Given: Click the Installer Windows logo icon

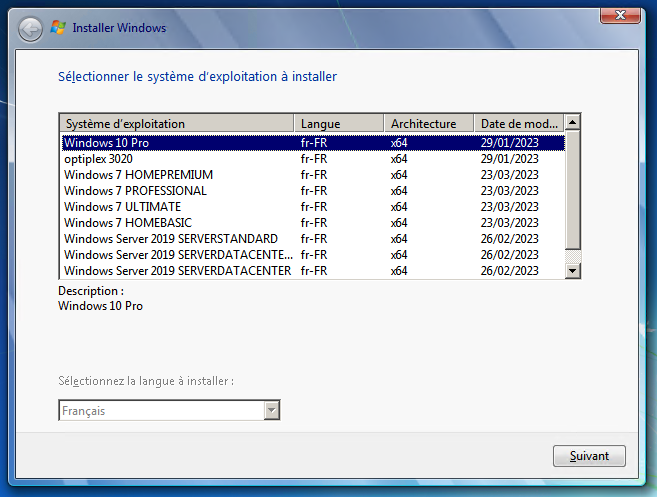Looking at the screenshot, I should coord(59,28).
